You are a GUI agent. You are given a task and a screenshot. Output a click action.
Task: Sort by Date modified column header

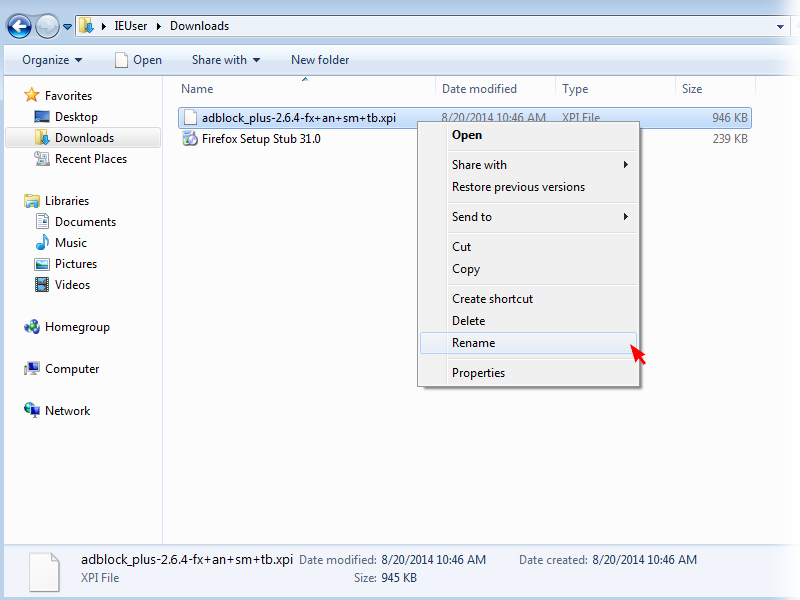pos(479,89)
